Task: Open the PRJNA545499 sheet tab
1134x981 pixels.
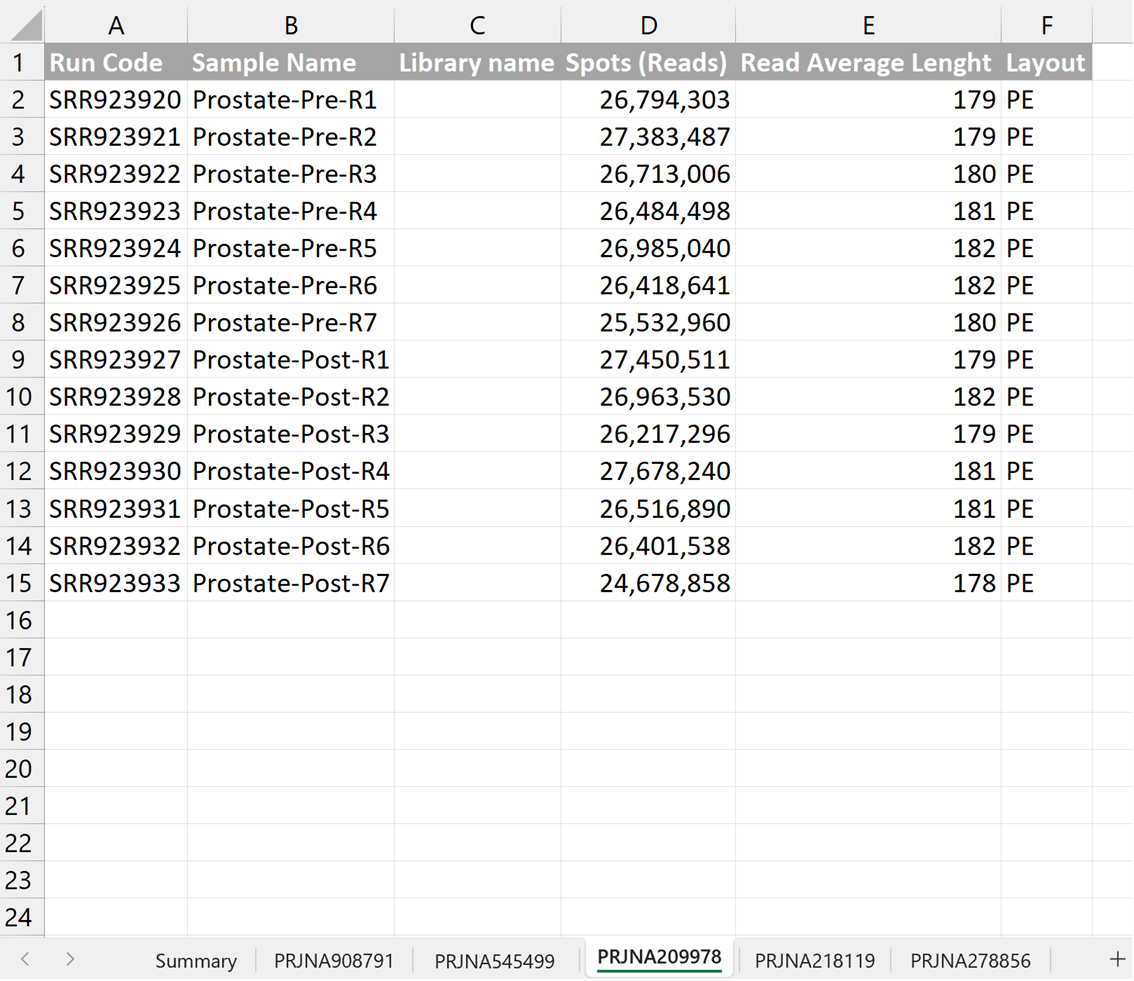Action: tap(494, 961)
